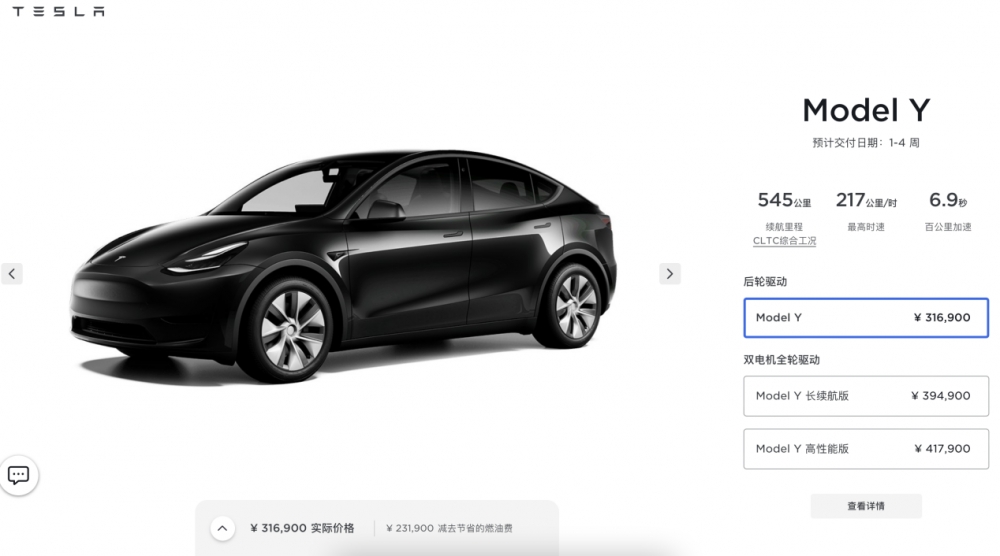Select Model Y 高性能版 option
The height and width of the screenshot is (556, 1000).
865,449
